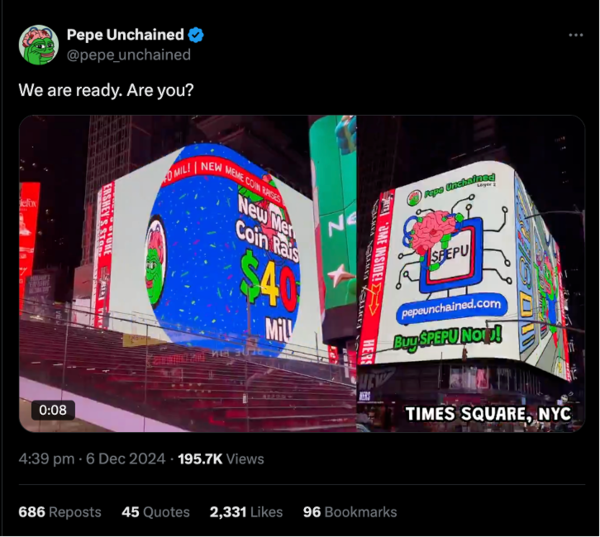
Task: Show the 686 Reposts list
Action: tap(60, 512)
